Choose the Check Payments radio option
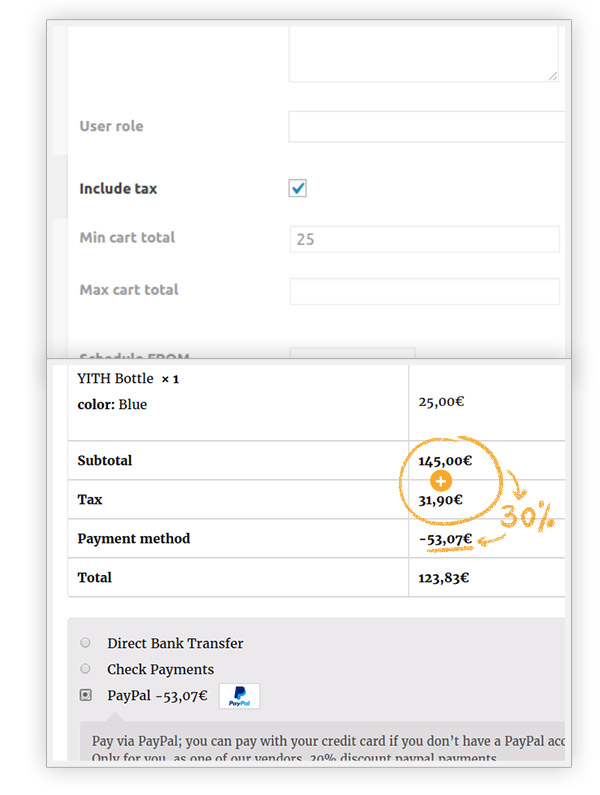Image resolution: width=600 pixels, height=795 pixels. [x=85, y=669]
